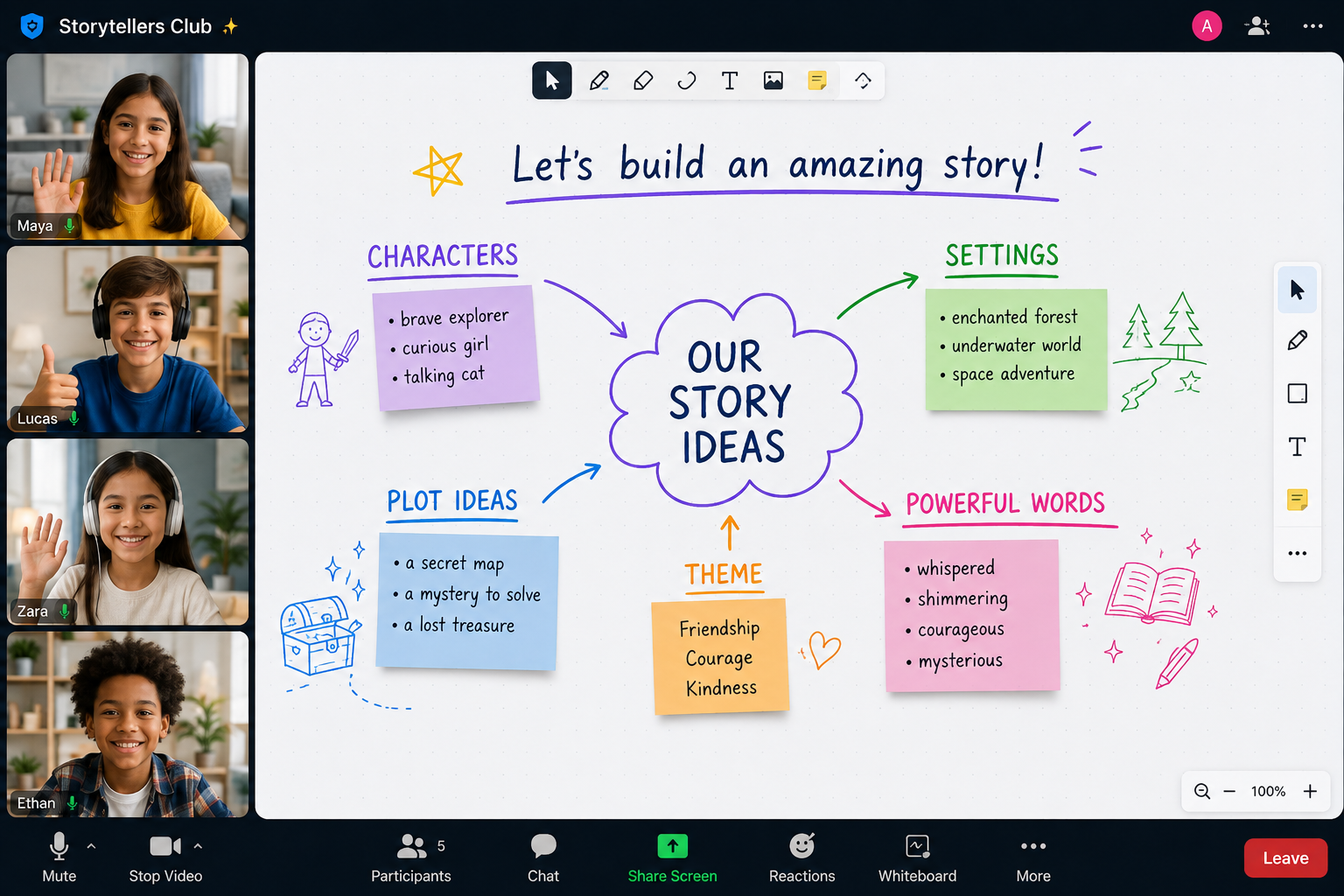Open the More options in meeting bar
Image resolution: width=1344 pixels, height=896 pixels.
click(x=1033, y=857)
